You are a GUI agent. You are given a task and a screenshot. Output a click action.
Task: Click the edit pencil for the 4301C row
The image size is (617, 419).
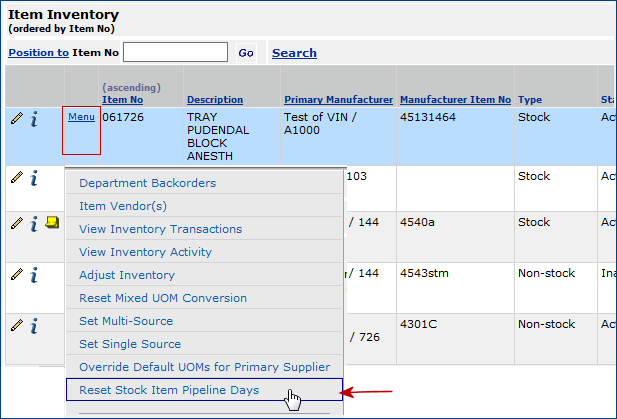pyautogui.click(x=17, y=324)
